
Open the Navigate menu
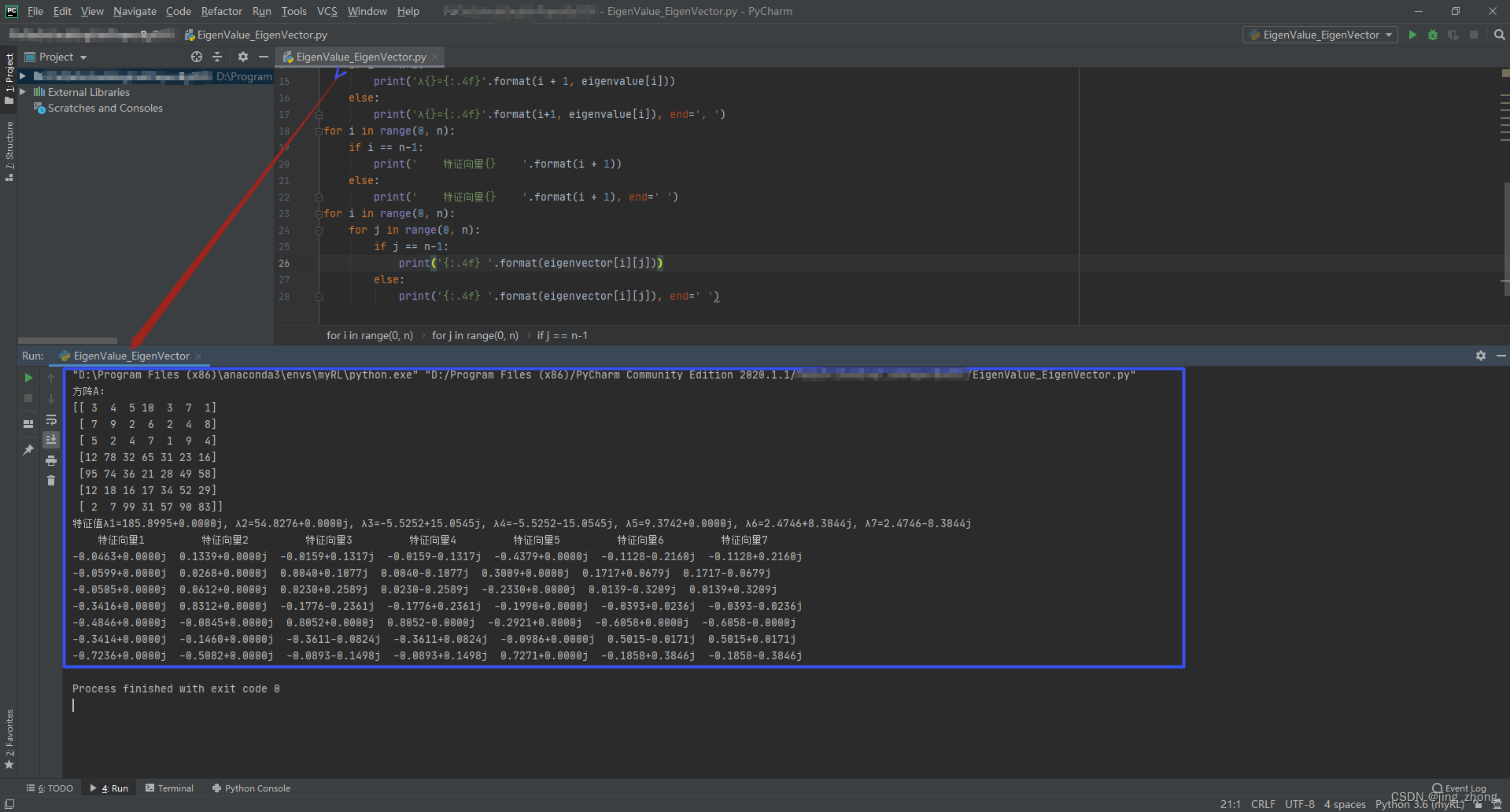(x=135, y=11)
